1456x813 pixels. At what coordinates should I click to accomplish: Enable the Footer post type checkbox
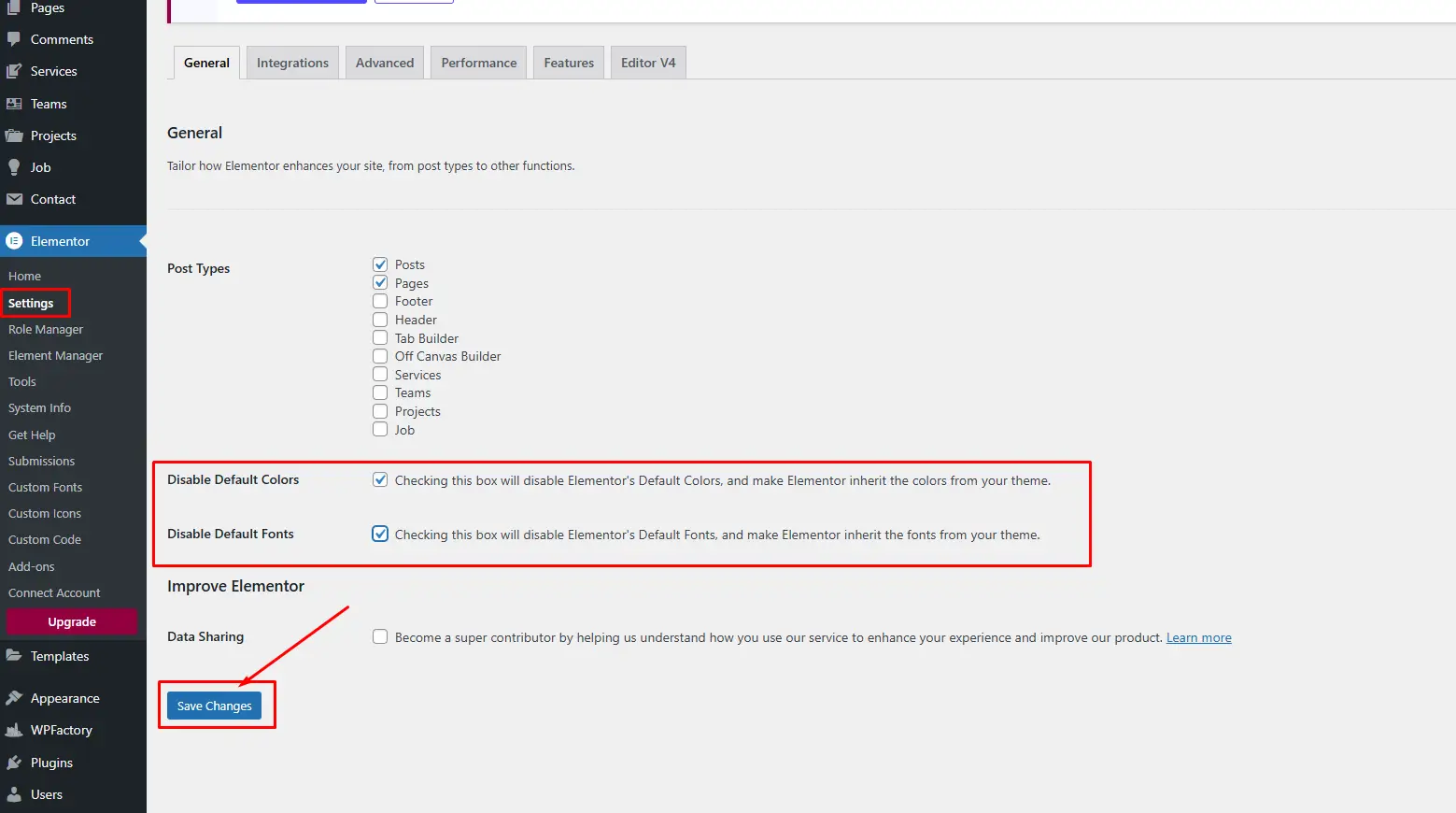[x=380, y=301]
